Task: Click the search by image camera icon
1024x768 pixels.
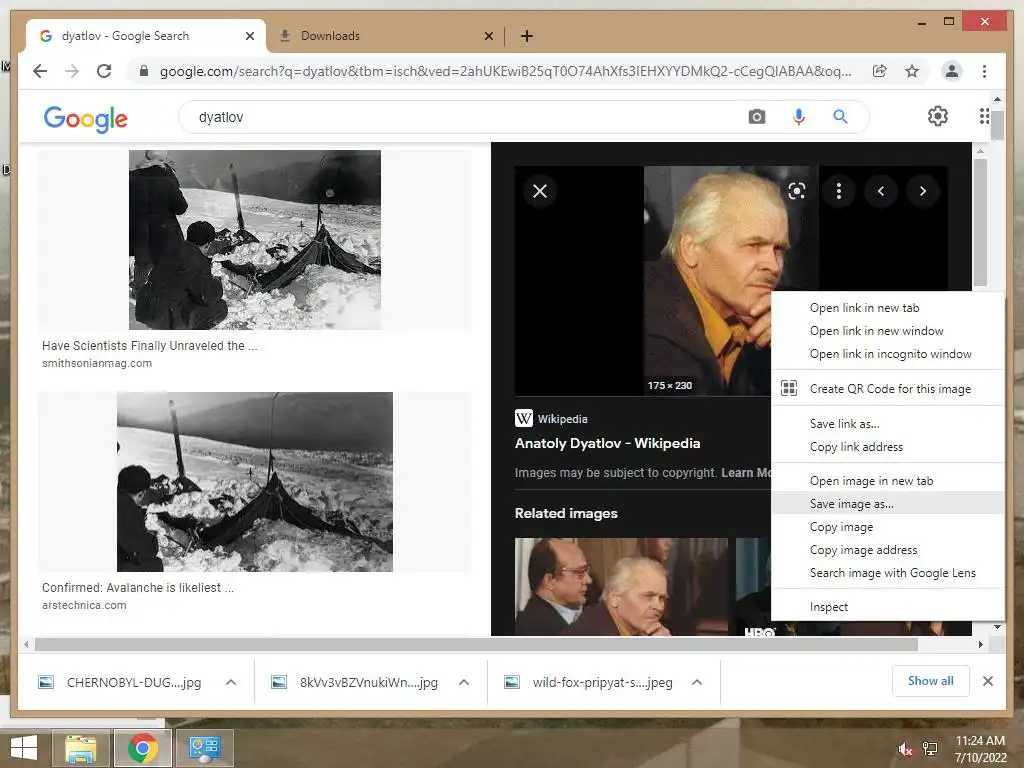Action: click(x=757, y=117)
